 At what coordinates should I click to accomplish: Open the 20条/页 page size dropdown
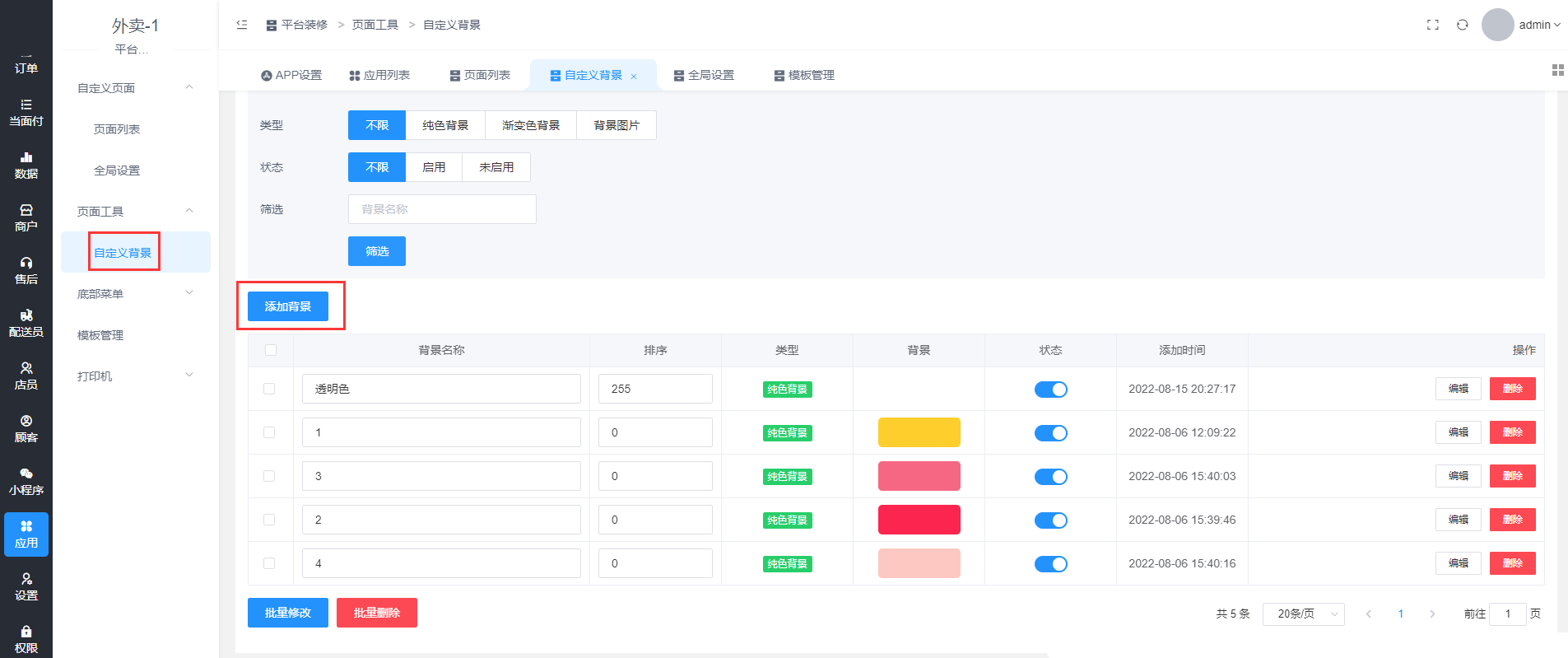point(1304,614)
